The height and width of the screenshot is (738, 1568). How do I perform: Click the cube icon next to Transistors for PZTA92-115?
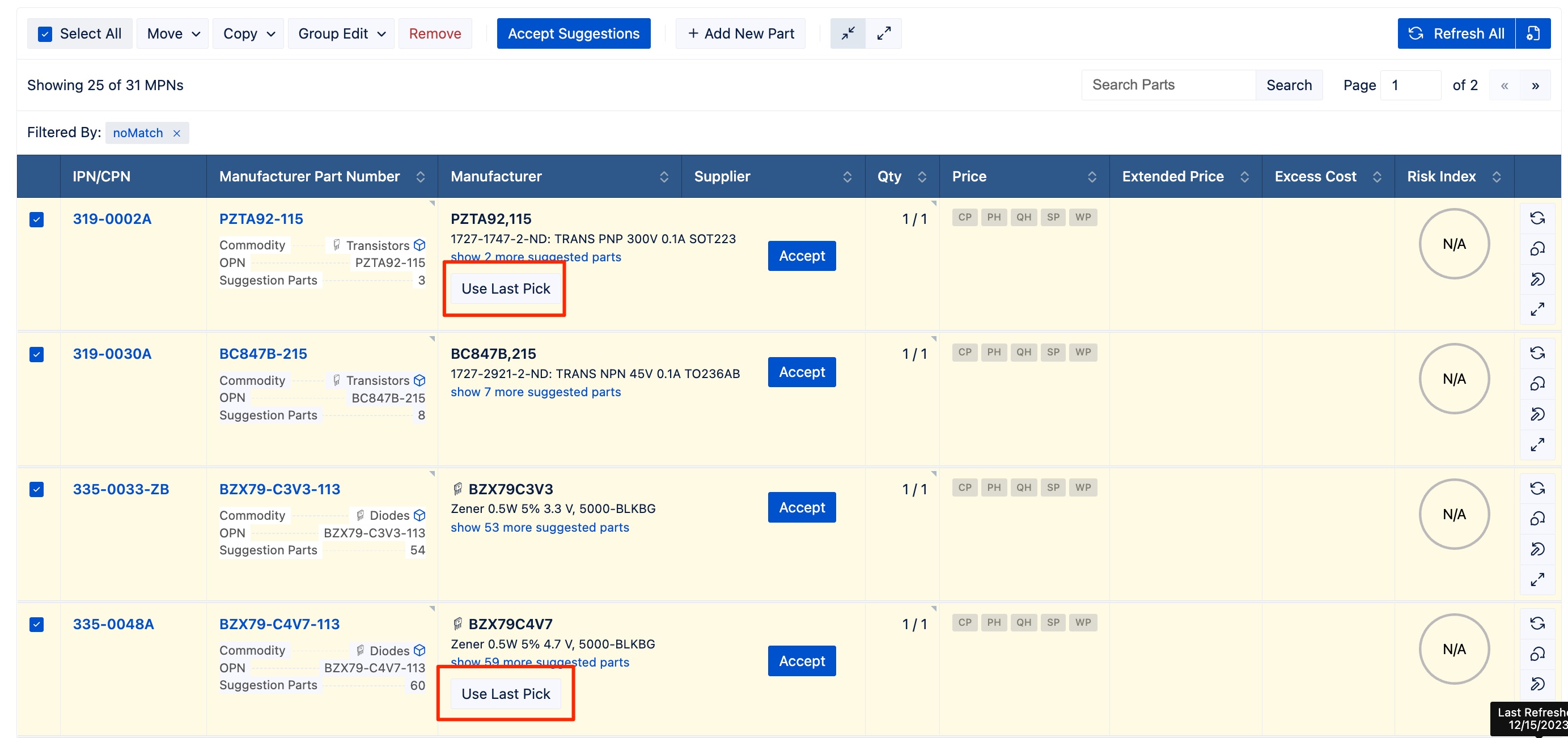419,245
